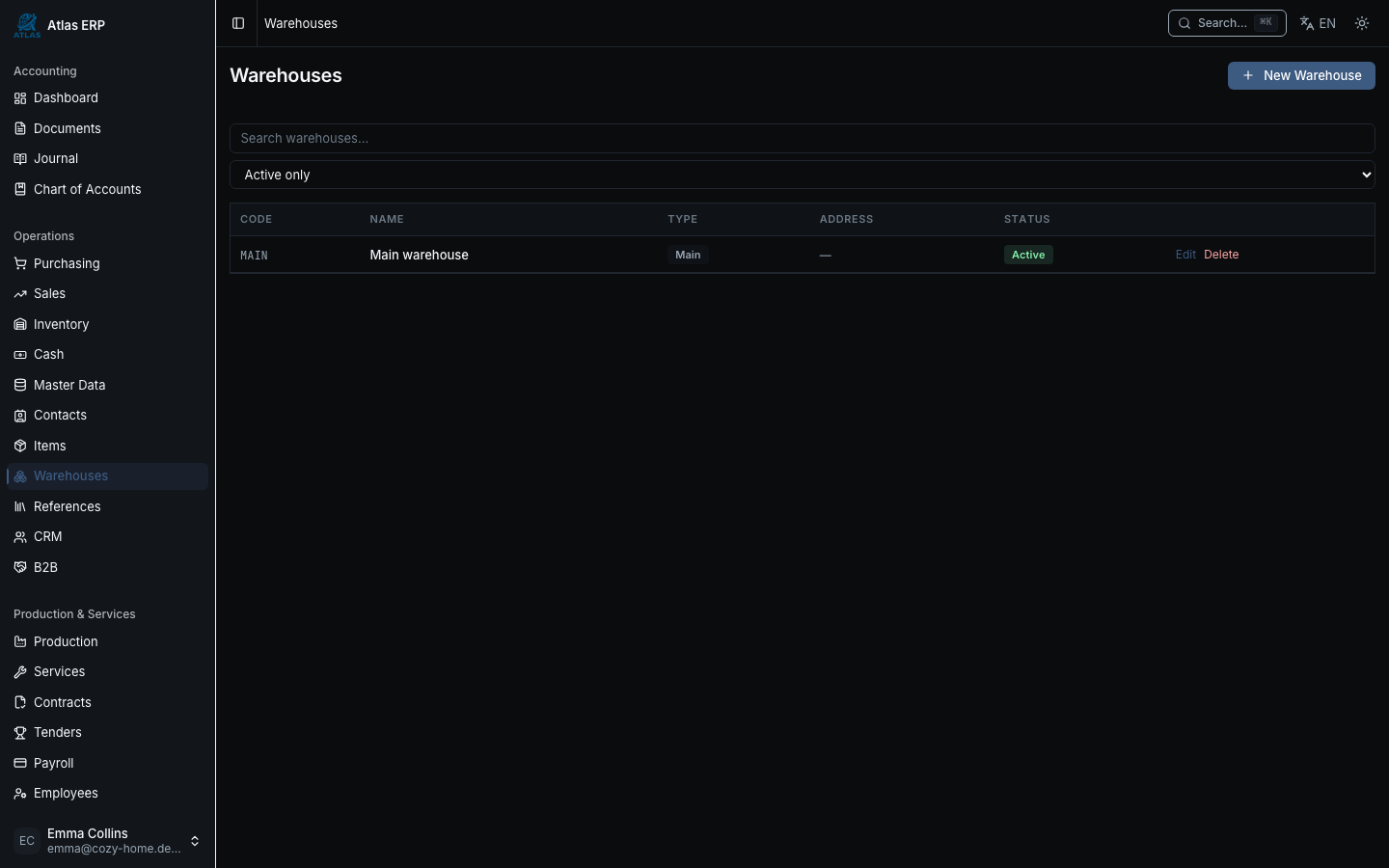Click the Payroll card icon

pyautogui.click(x=20, y=763)
